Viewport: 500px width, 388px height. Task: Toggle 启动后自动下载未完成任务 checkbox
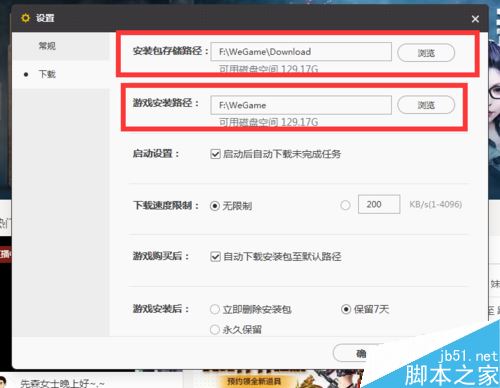[x=215, y=154]
